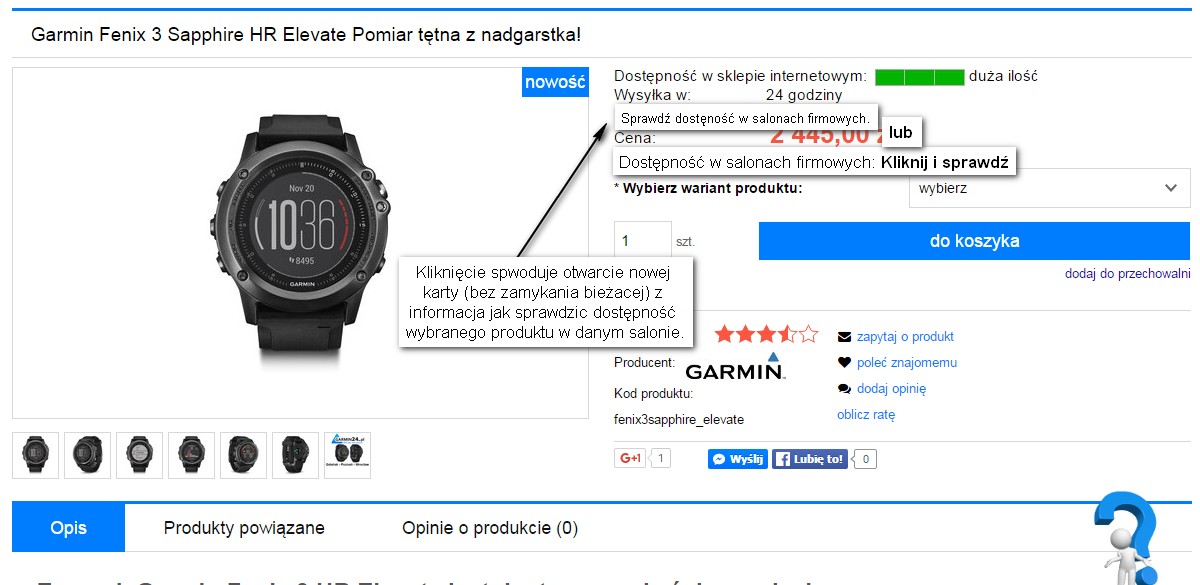Viewport: 1200px width, 585px height.
Task: Click the oblicz ratę link
Action: 866,415
